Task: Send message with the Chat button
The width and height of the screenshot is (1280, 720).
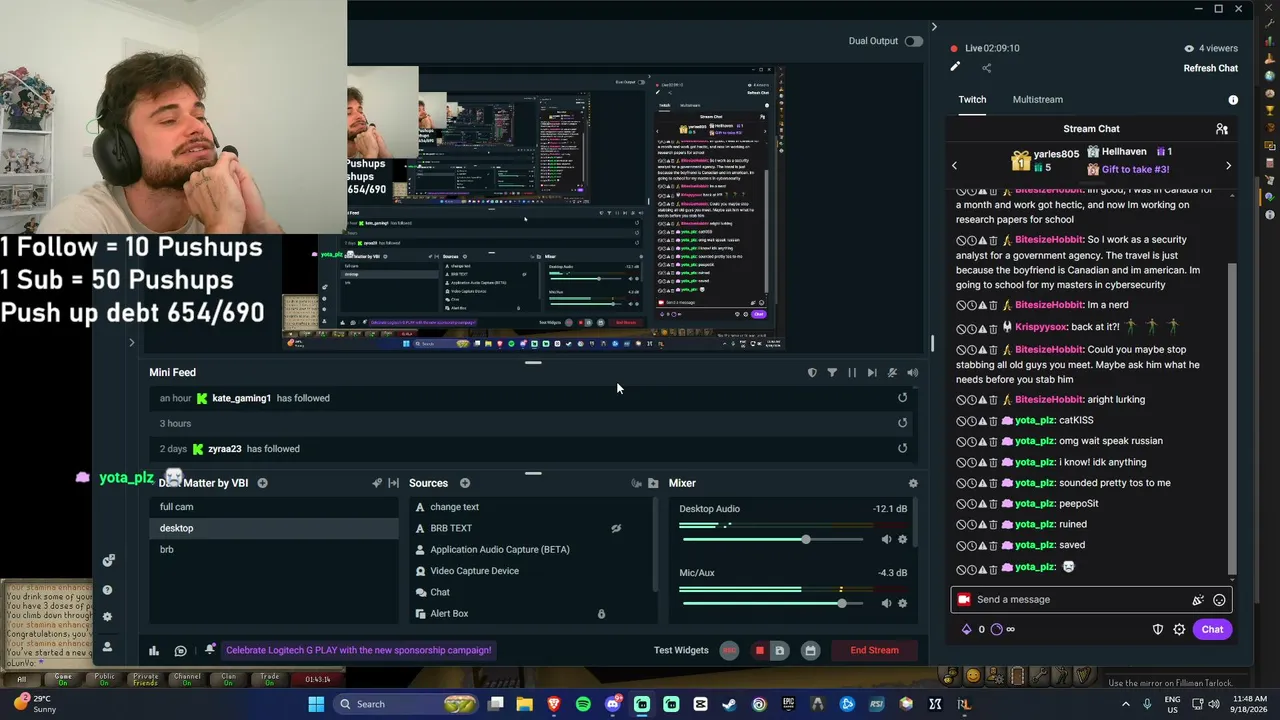Action: (1212, 630)
